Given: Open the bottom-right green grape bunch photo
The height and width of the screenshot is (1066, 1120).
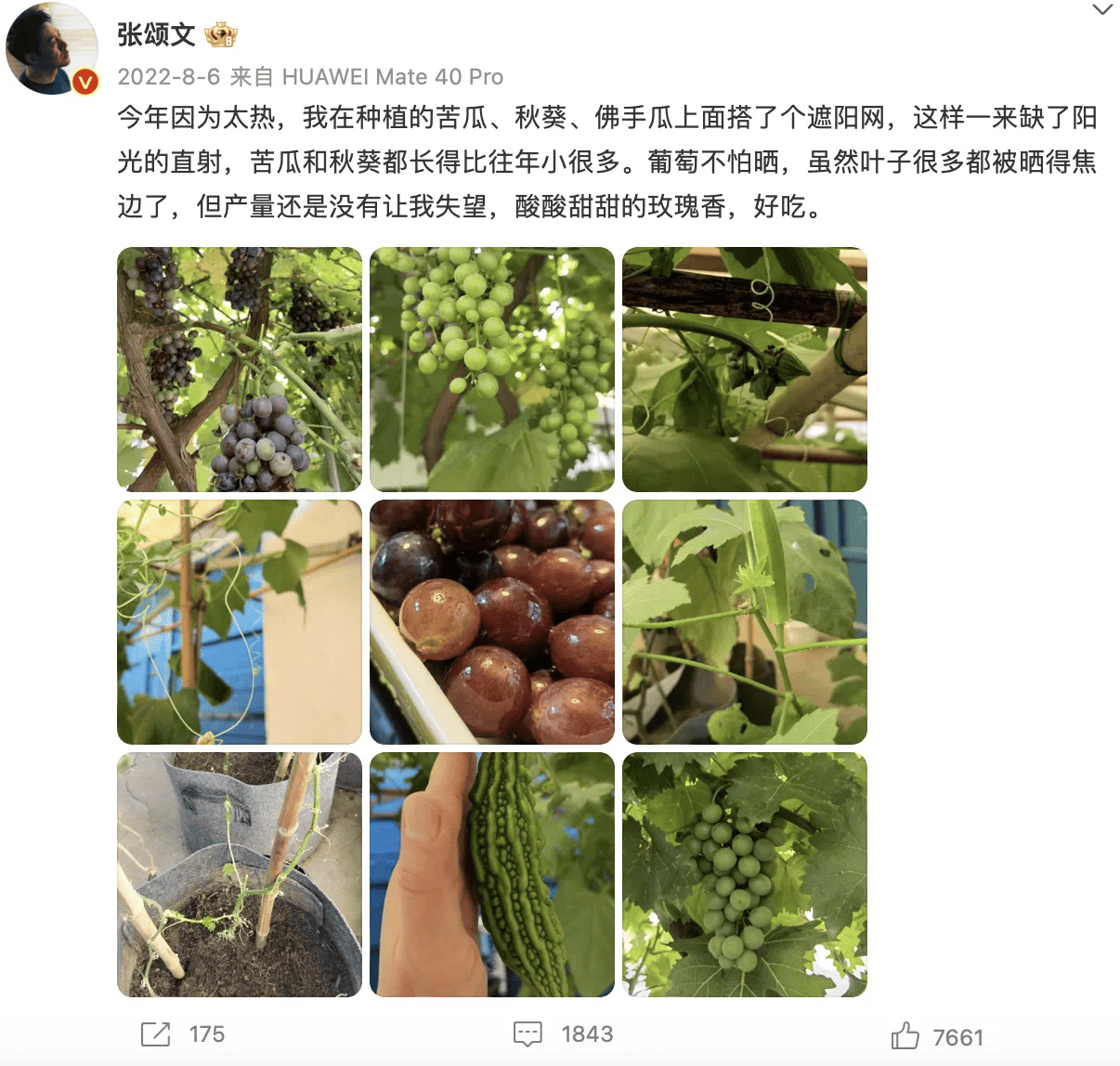Looking at the screenshot, I should [x=745, y=875].
